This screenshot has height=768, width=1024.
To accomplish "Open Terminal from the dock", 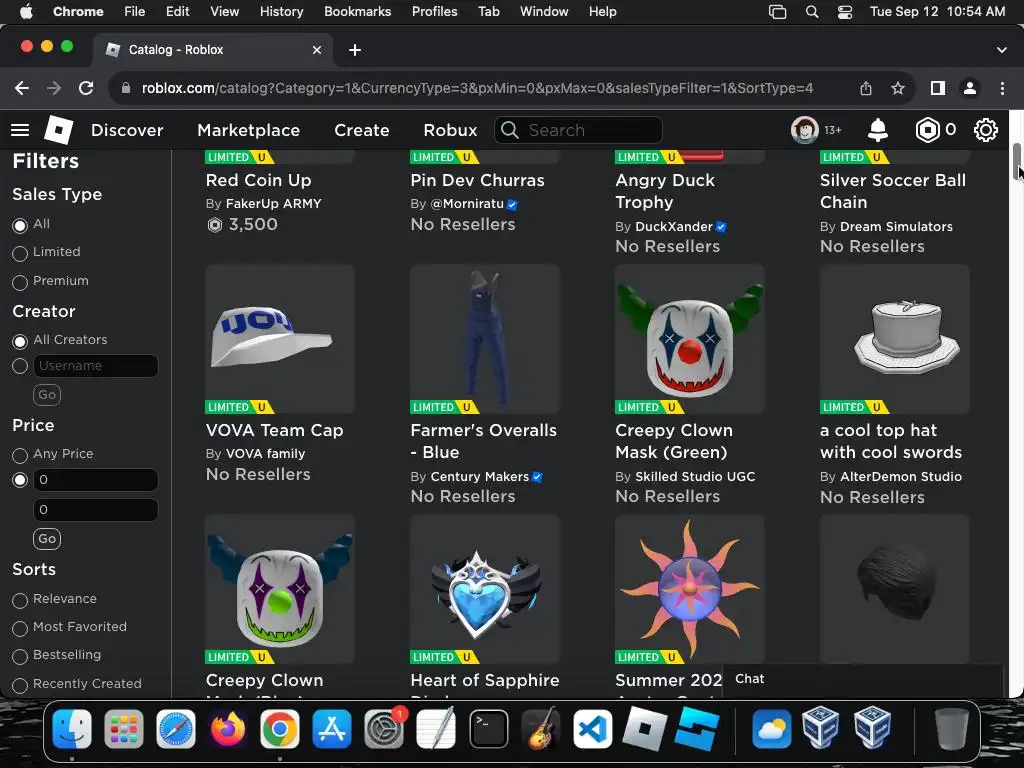I will (x=488, y=729).
